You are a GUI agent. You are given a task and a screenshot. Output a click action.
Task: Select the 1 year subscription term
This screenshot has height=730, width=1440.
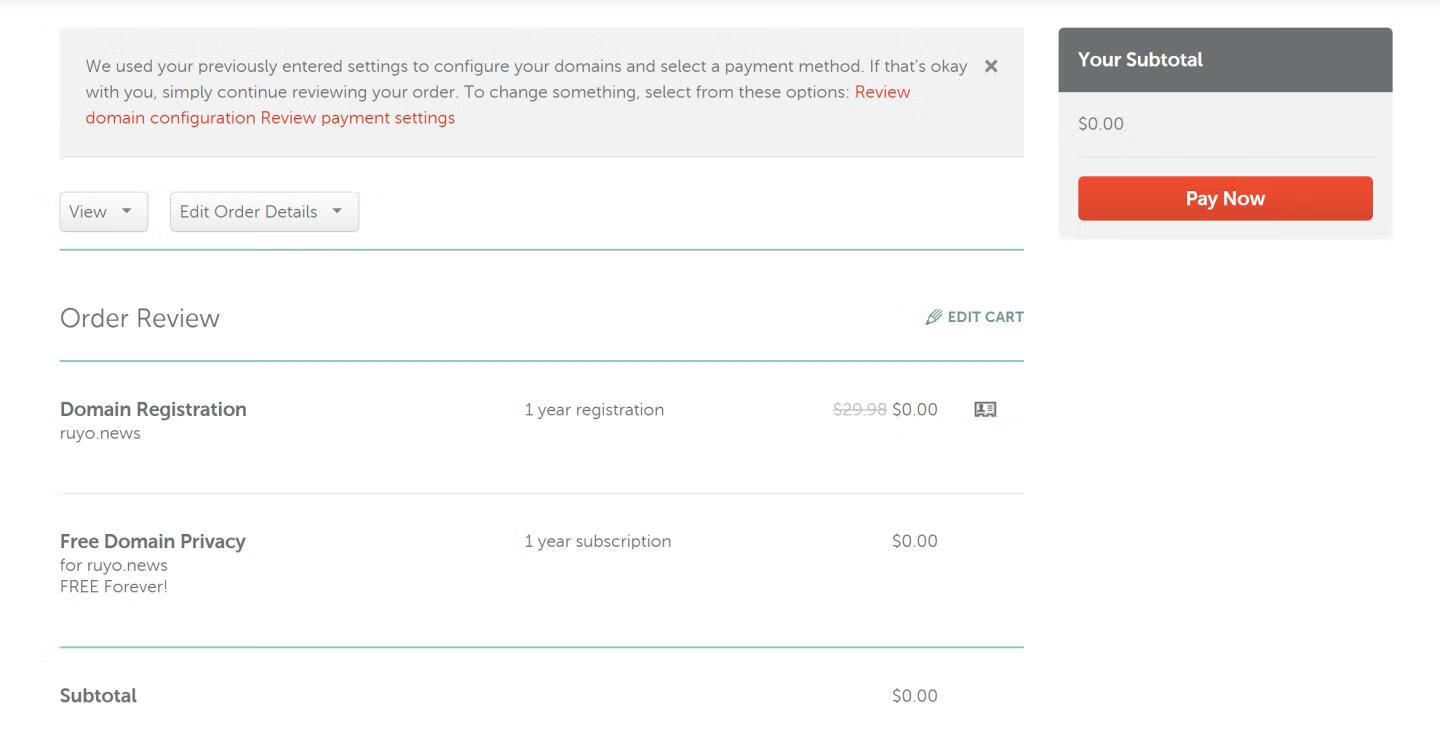point(598,541)
